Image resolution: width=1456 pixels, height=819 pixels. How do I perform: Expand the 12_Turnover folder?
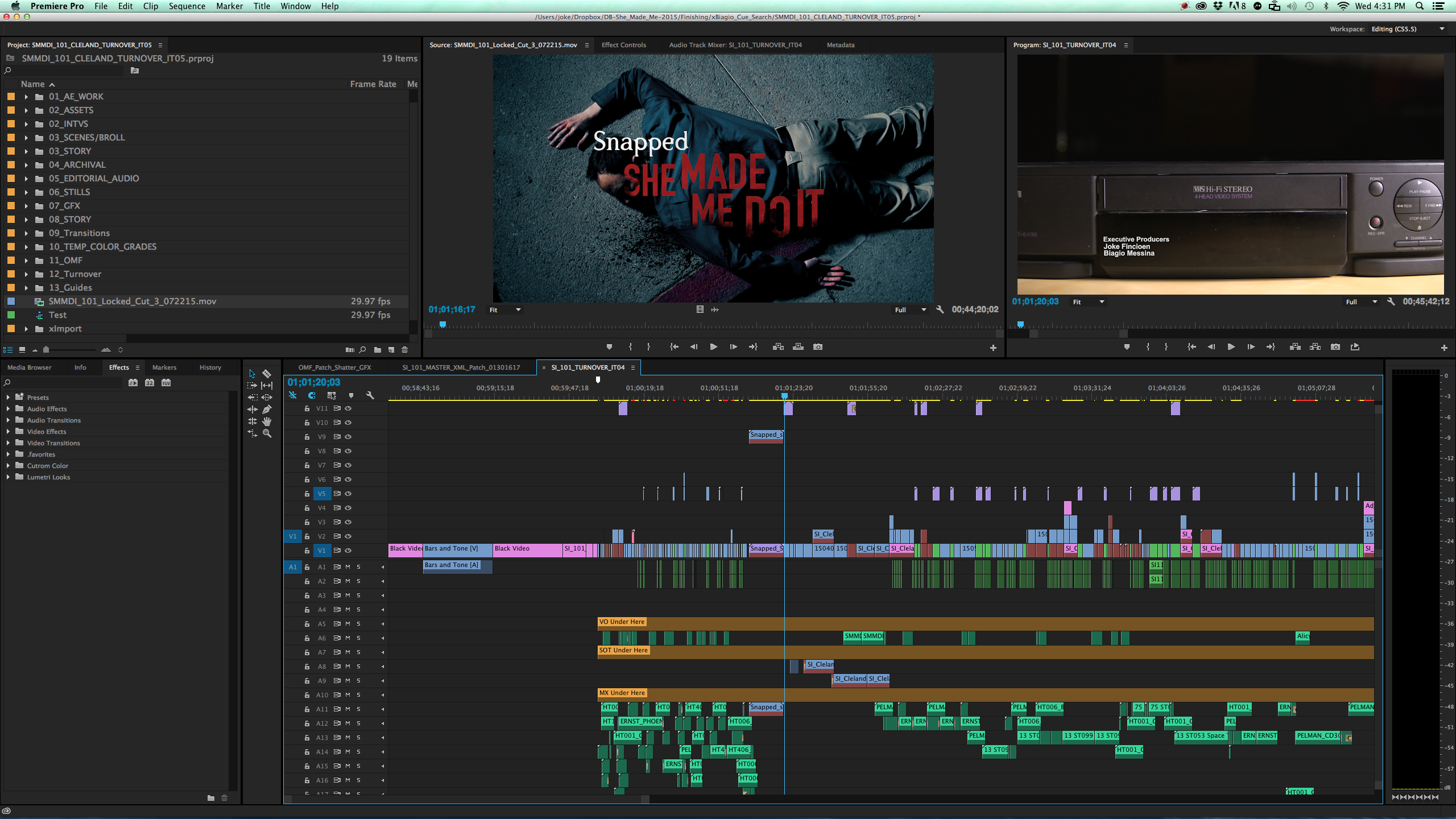21,274
